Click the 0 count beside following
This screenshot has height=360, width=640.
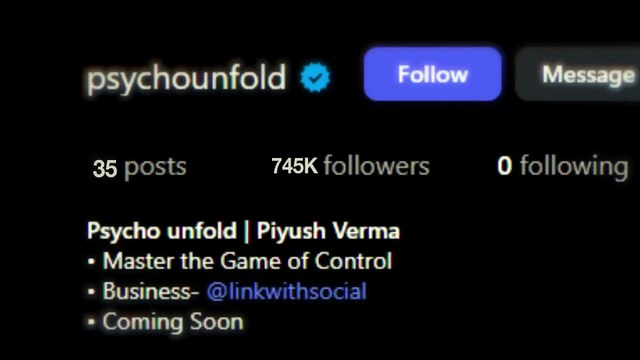coord(504,166)
